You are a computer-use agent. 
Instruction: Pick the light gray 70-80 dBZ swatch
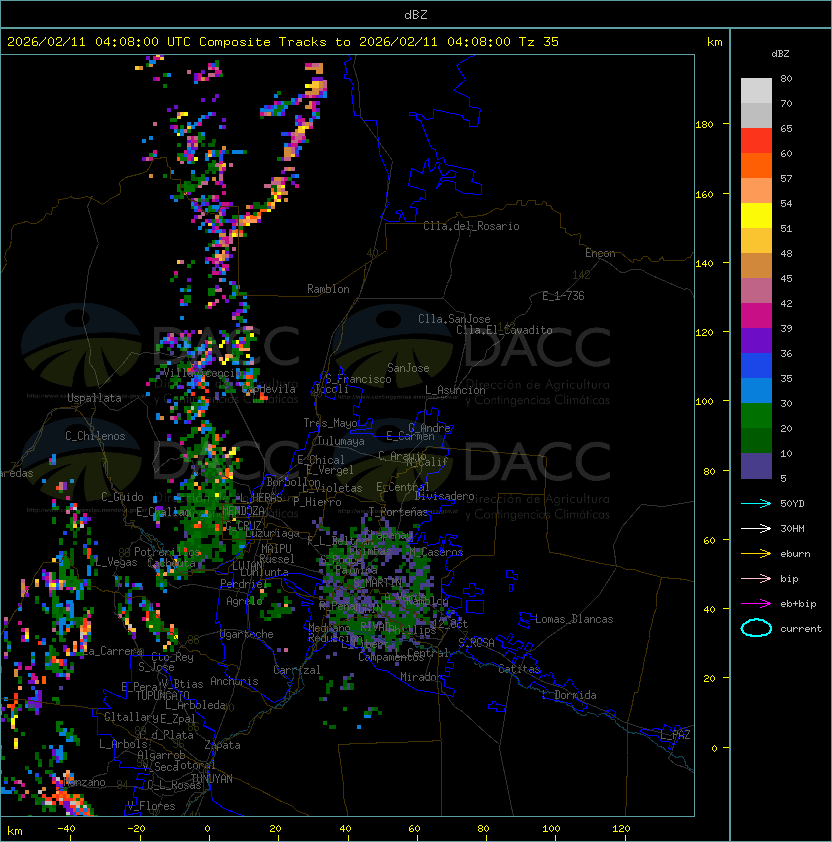pos(756,91)
